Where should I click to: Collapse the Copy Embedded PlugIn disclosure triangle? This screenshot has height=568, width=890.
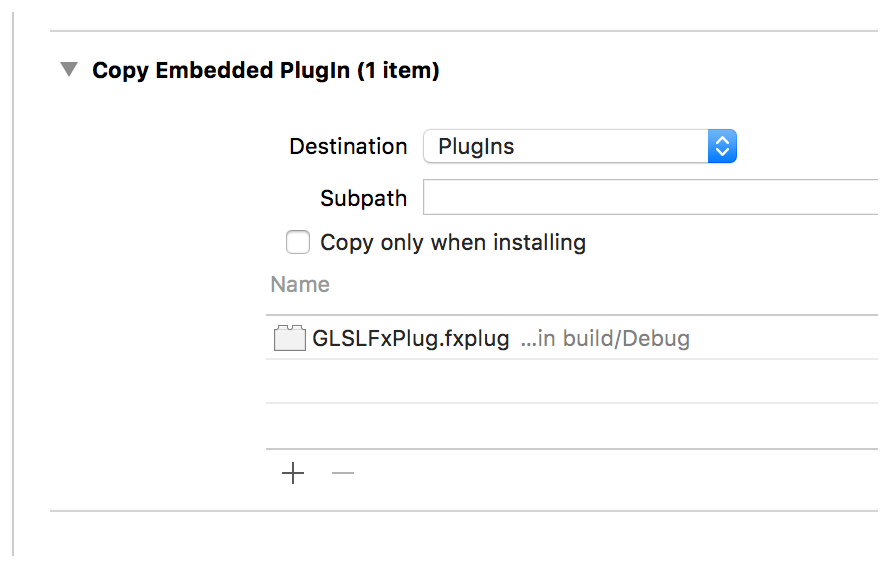68,70
